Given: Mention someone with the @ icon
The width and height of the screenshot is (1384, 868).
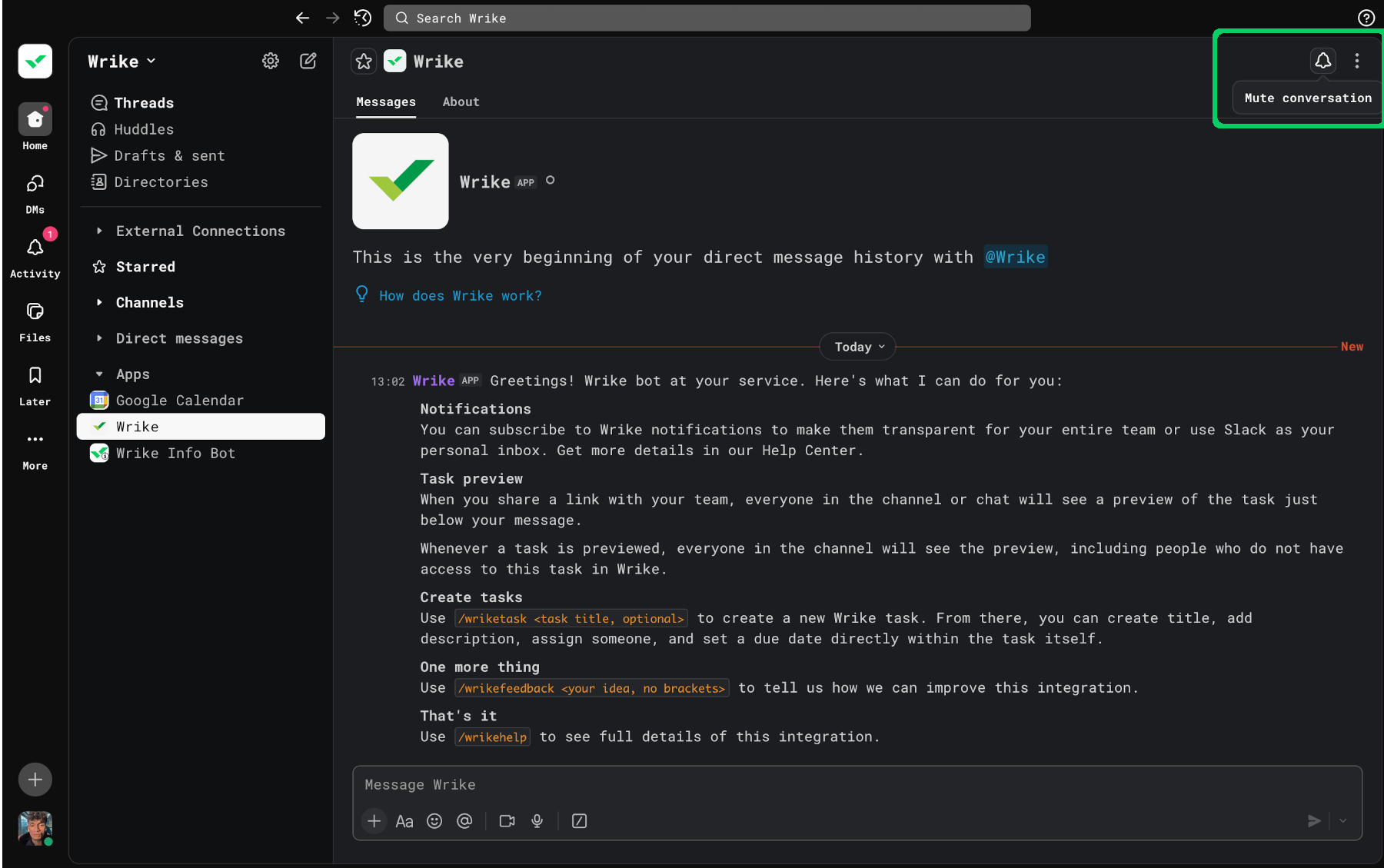Looking at the screenshot, I should [464, 821].
